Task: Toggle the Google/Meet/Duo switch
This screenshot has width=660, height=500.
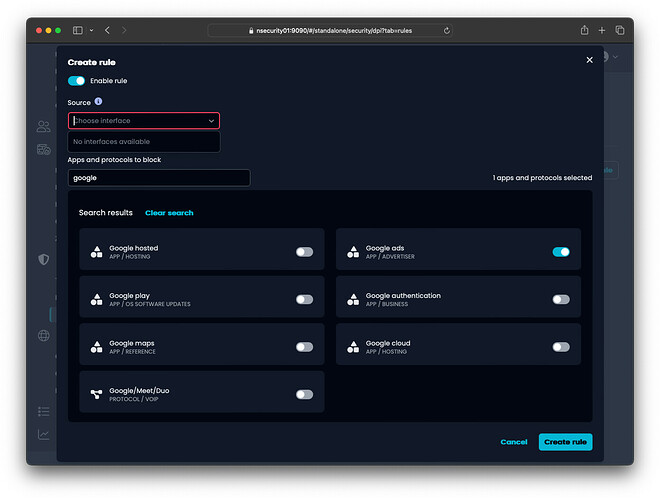Action: 304,394
